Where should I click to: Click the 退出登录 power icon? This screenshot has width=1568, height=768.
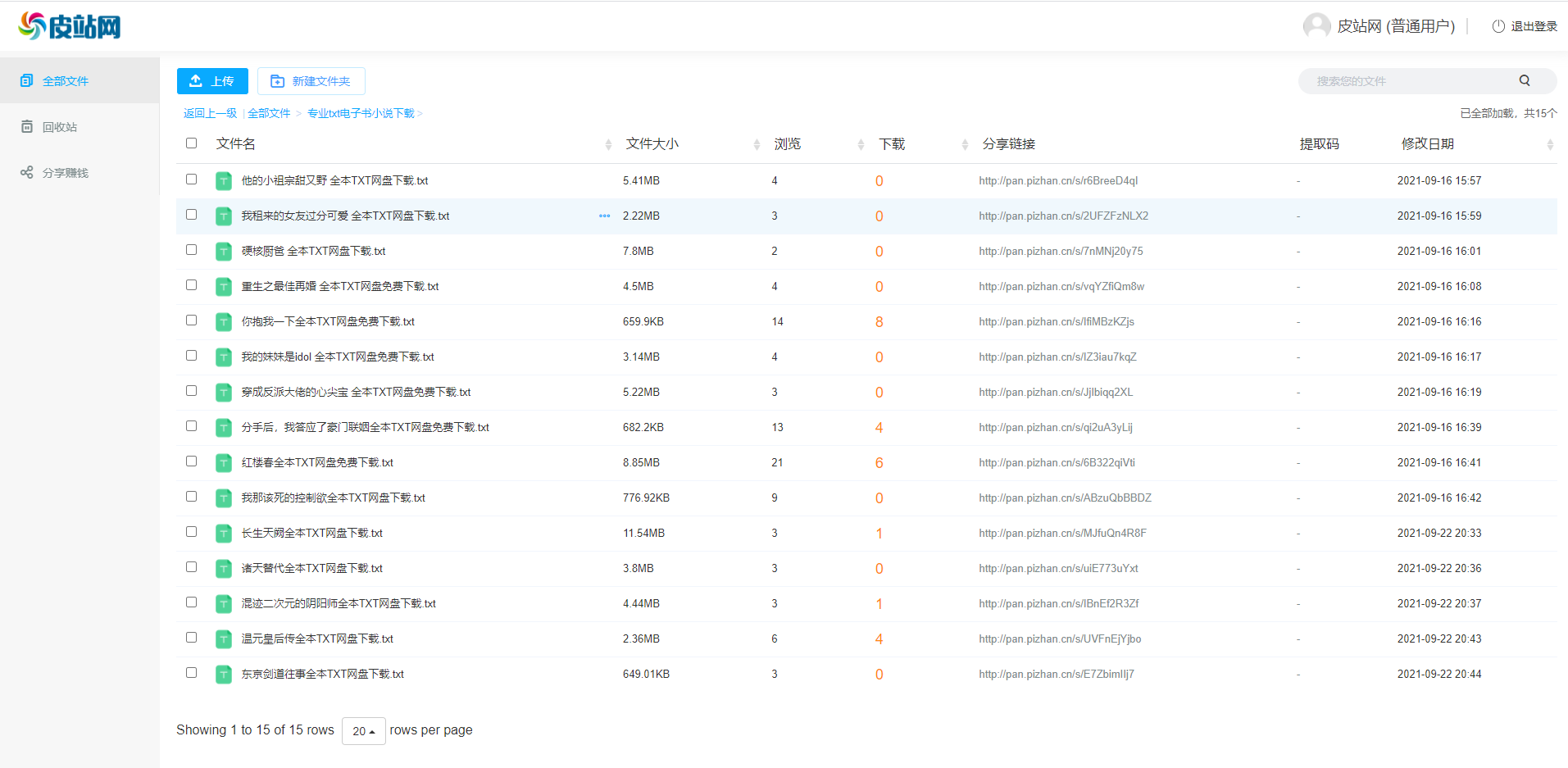1498,26
